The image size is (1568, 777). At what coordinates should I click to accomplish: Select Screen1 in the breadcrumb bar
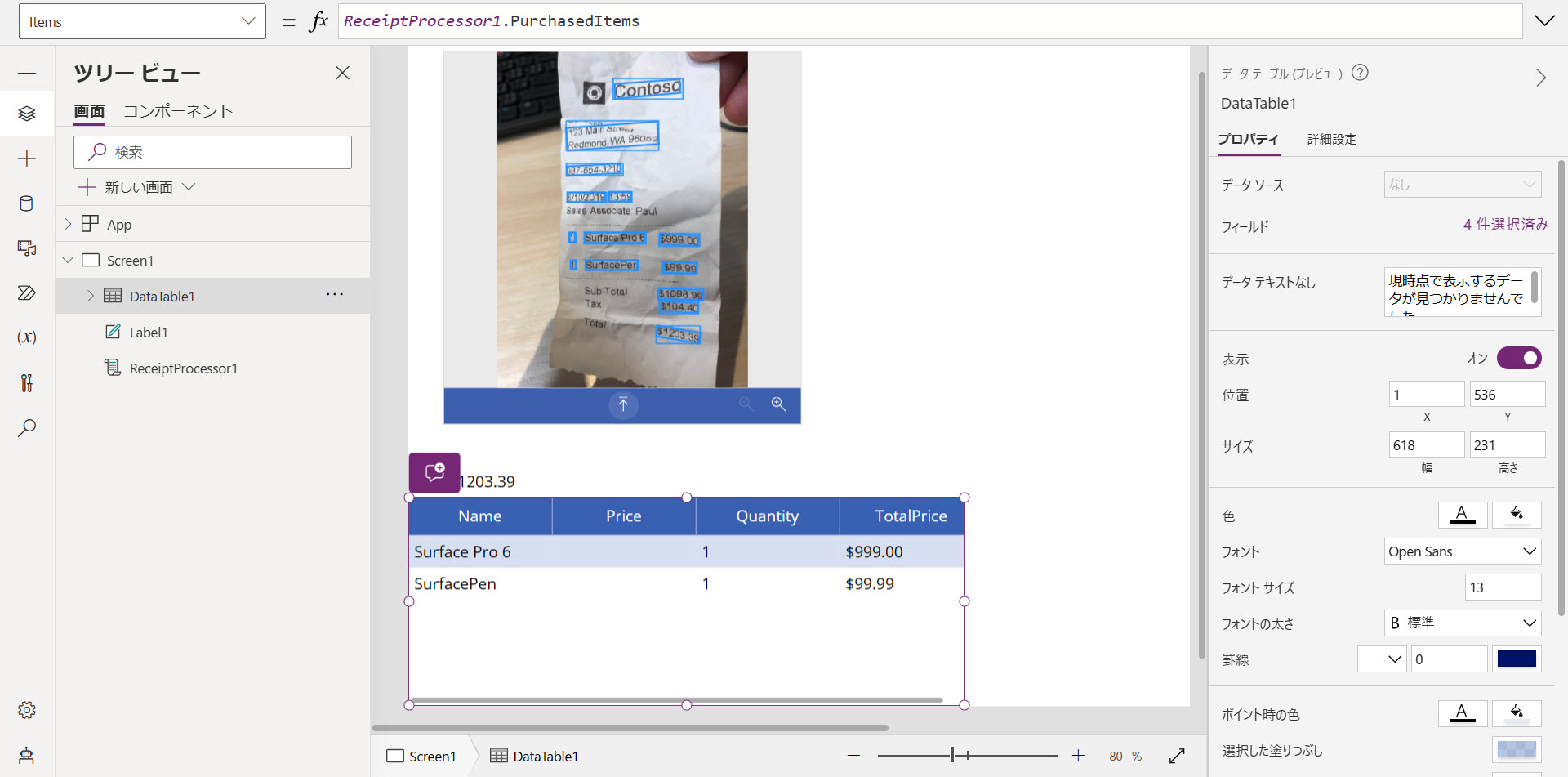click(421, 756)
